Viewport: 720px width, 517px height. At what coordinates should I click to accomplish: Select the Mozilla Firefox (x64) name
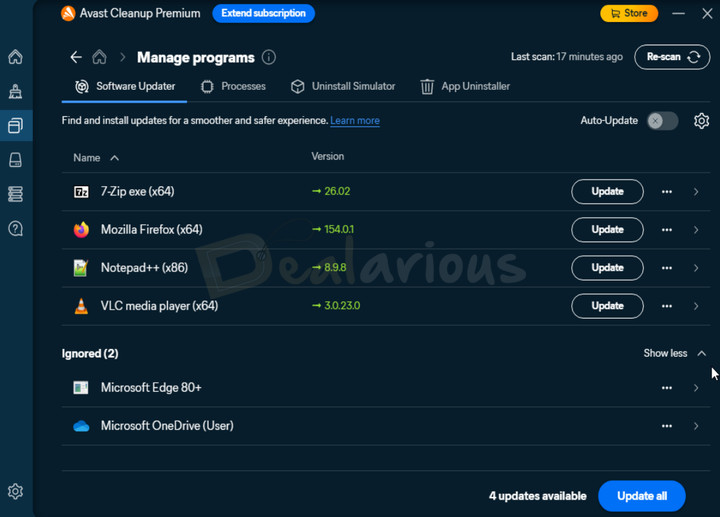click(x=152, y=230)
